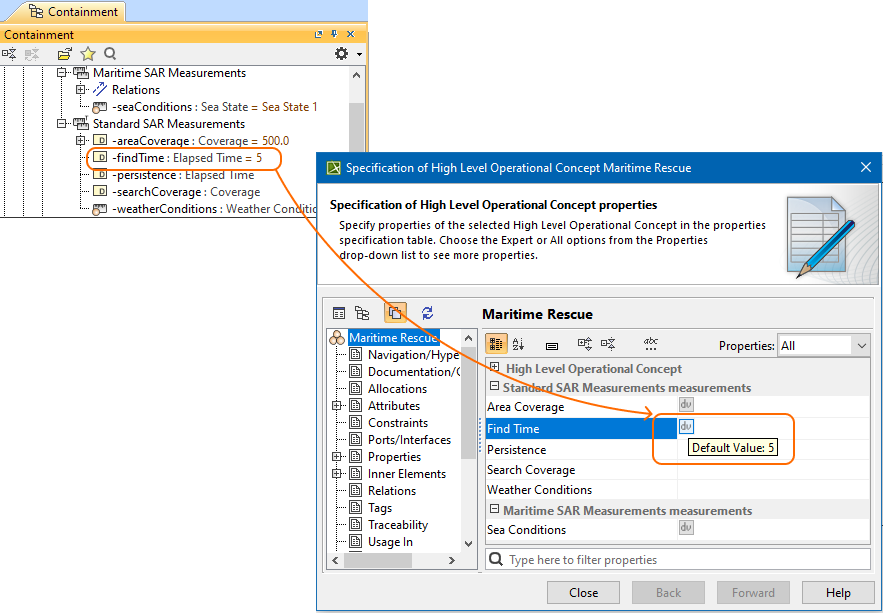Close the Containment panel
The height and width of the screenshot is (613, 883).
coord(351,34)
